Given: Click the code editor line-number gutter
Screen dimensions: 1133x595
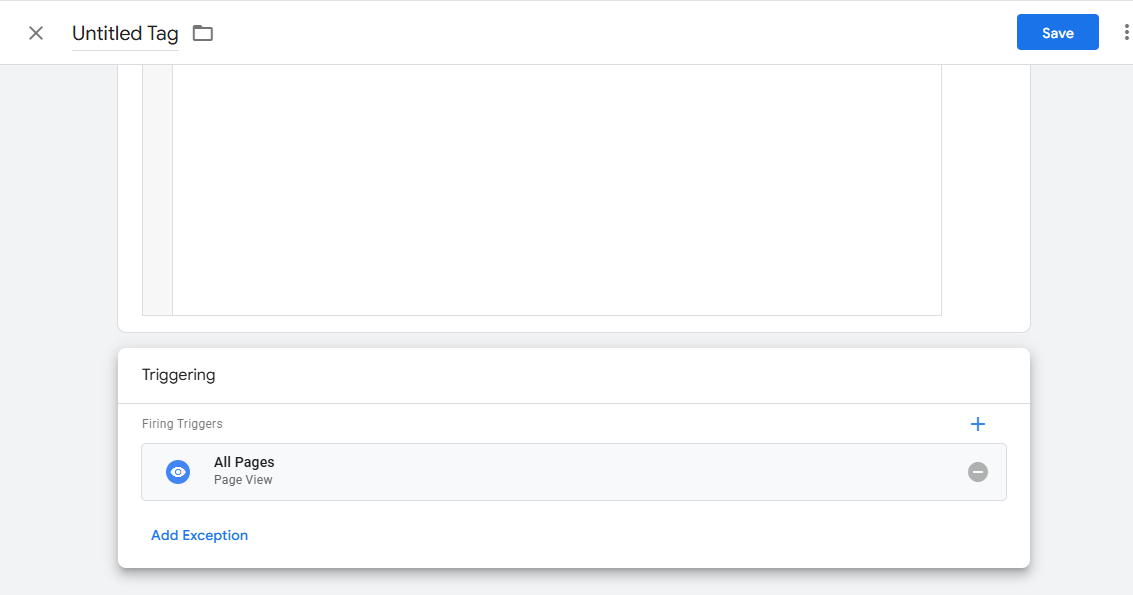Looking at the screenshot, I should [158, 190].
